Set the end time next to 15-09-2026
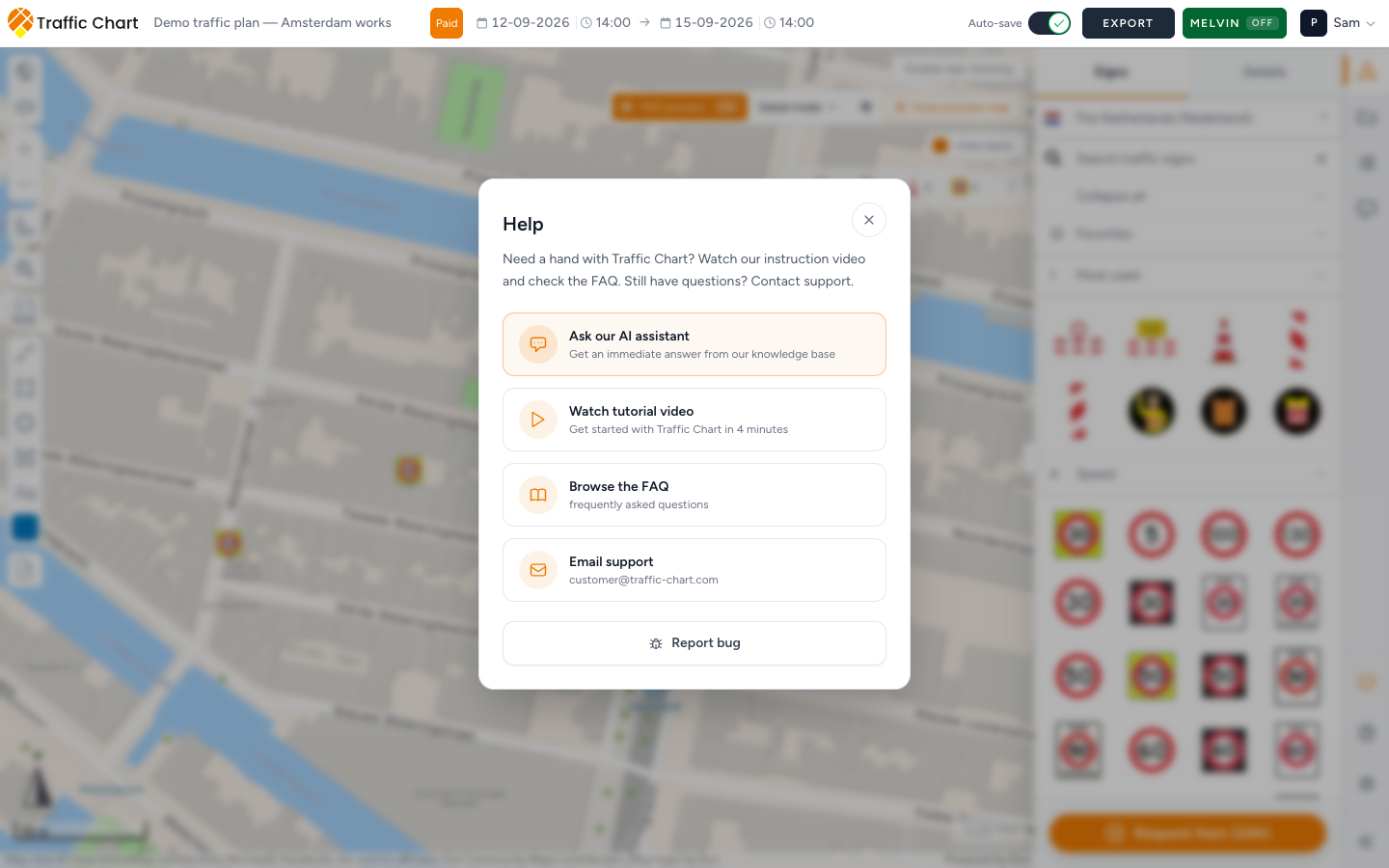Screen dimensions: 1389x868 (x=789, y=23)
